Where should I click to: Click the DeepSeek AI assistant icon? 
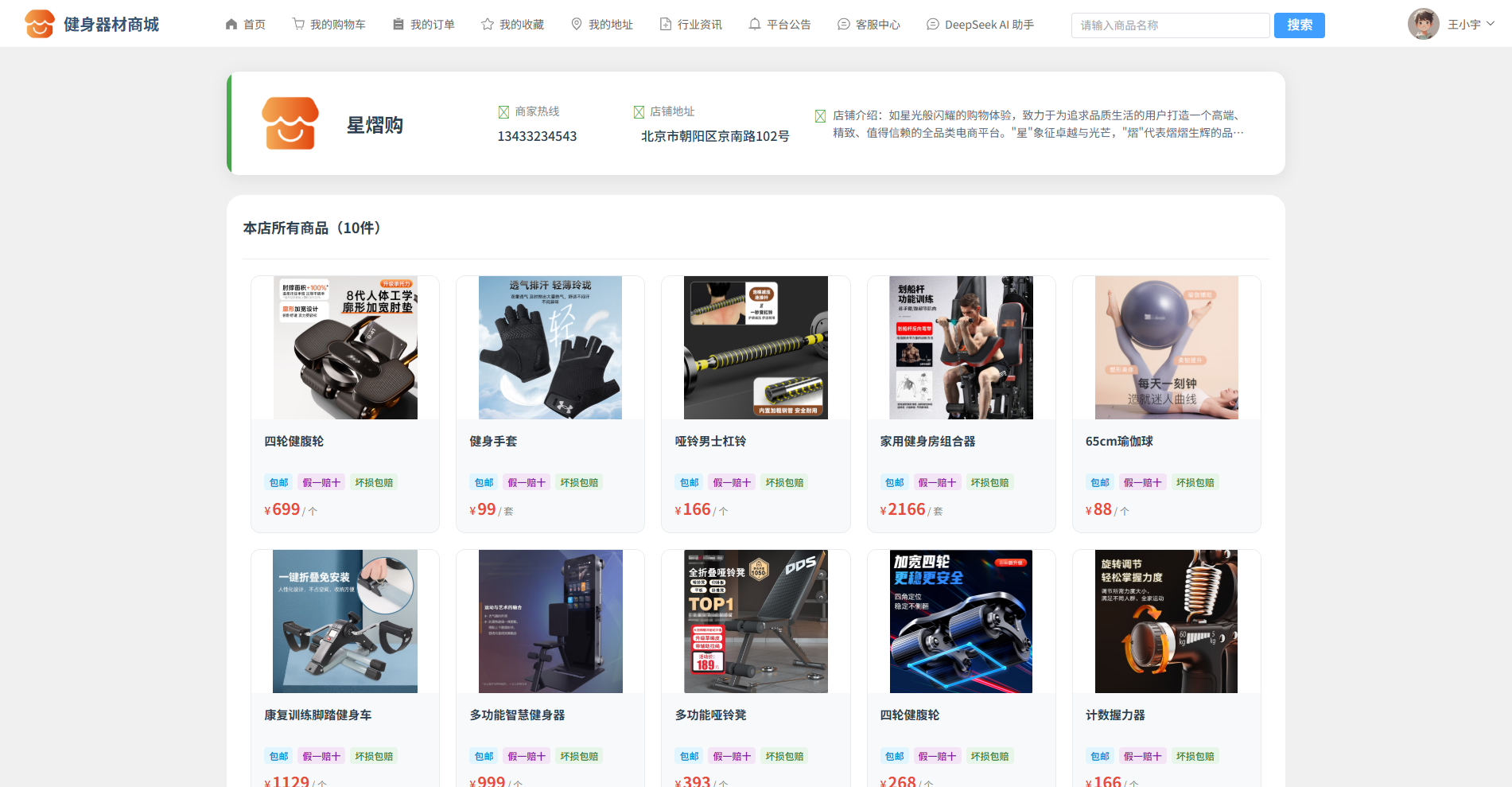click(933, 25)
